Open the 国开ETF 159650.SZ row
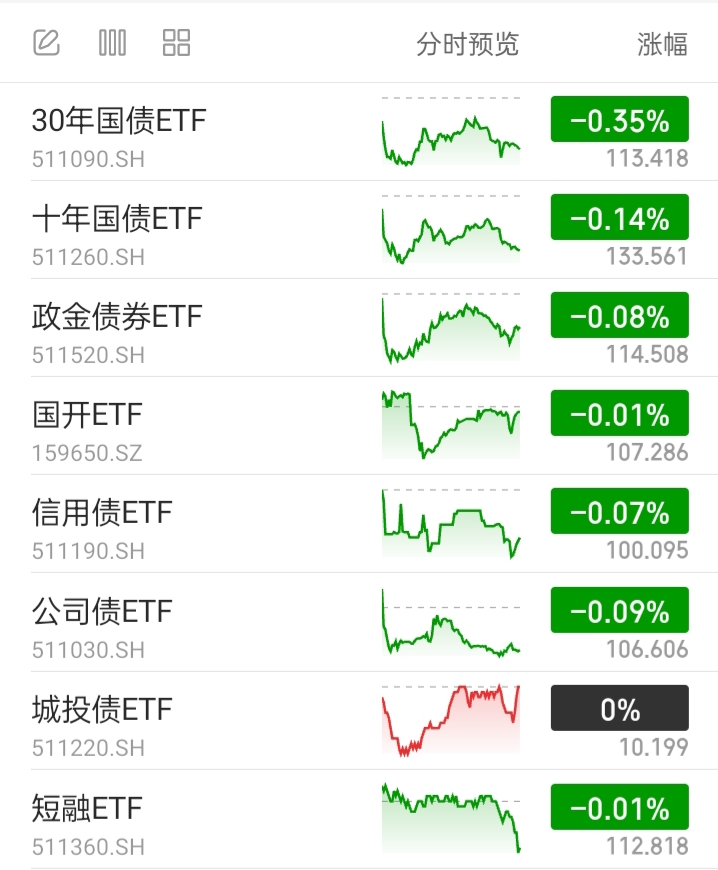The height and width of the screenshot is (870, 718). pyautogui.click(x=359, y=426)
